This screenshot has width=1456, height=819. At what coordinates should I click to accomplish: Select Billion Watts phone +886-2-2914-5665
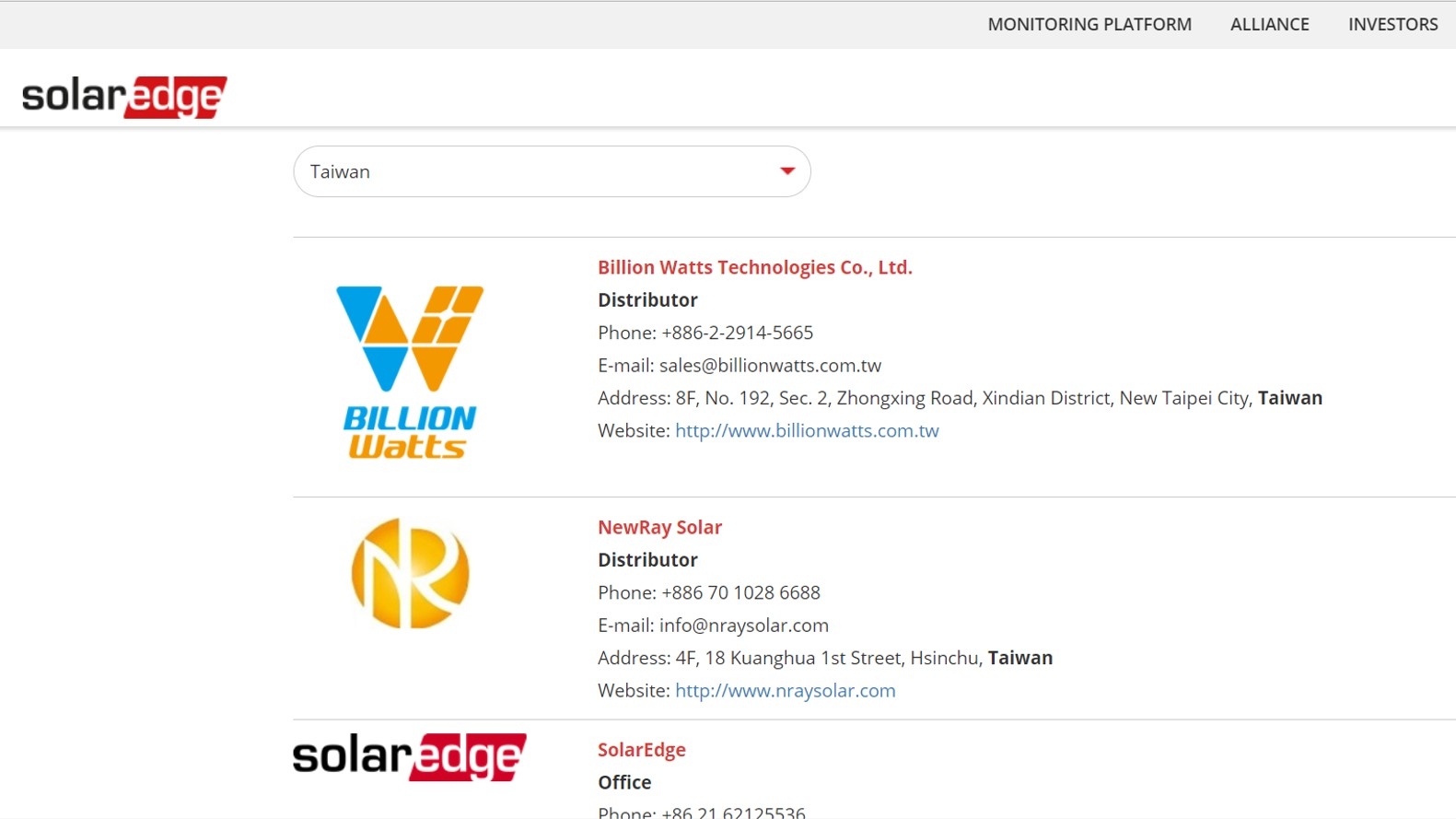(738, 333)
